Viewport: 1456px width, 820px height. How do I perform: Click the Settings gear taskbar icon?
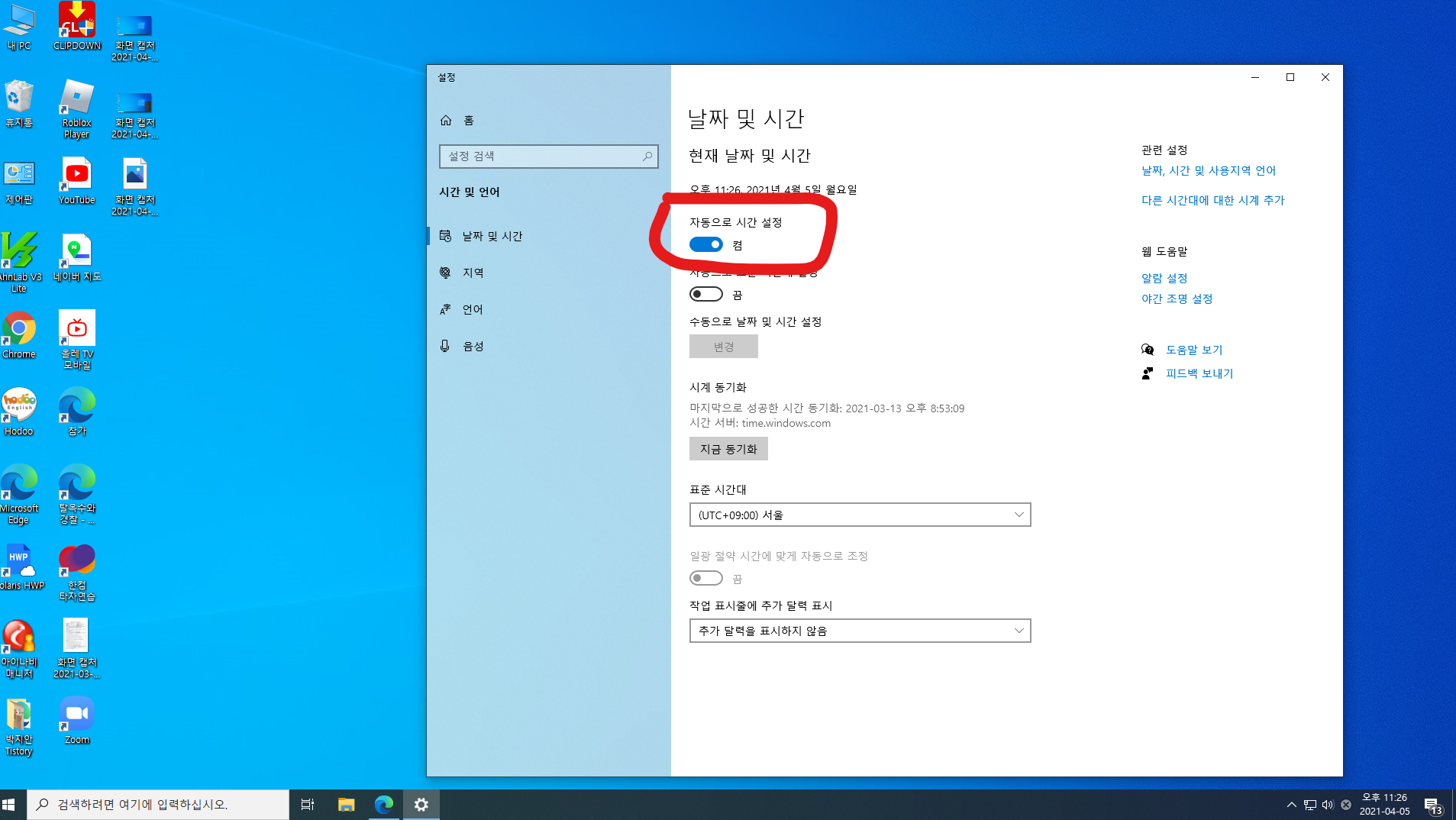pos(421,804)
